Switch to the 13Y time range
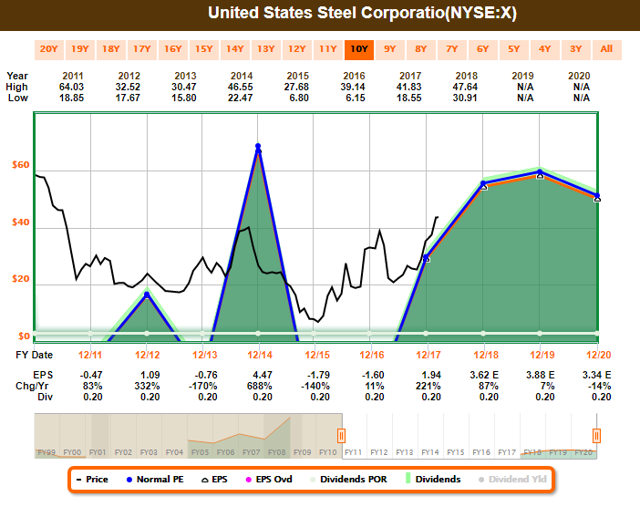 coord(266,49)
